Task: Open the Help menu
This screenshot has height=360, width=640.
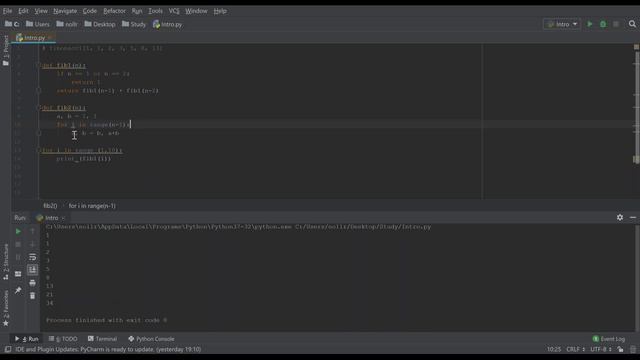Action: [220, 11]
